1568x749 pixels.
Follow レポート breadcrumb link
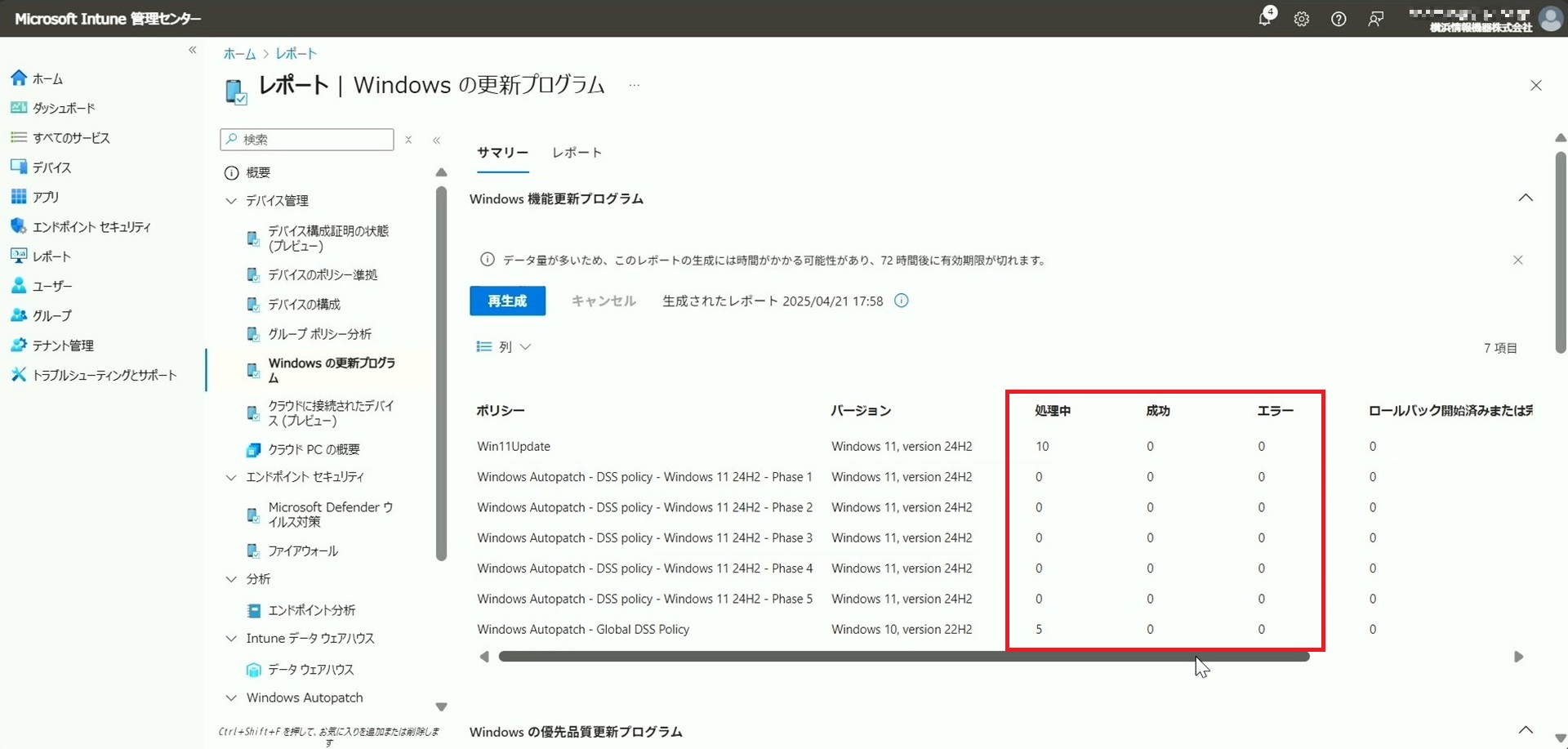coord(296,54)
